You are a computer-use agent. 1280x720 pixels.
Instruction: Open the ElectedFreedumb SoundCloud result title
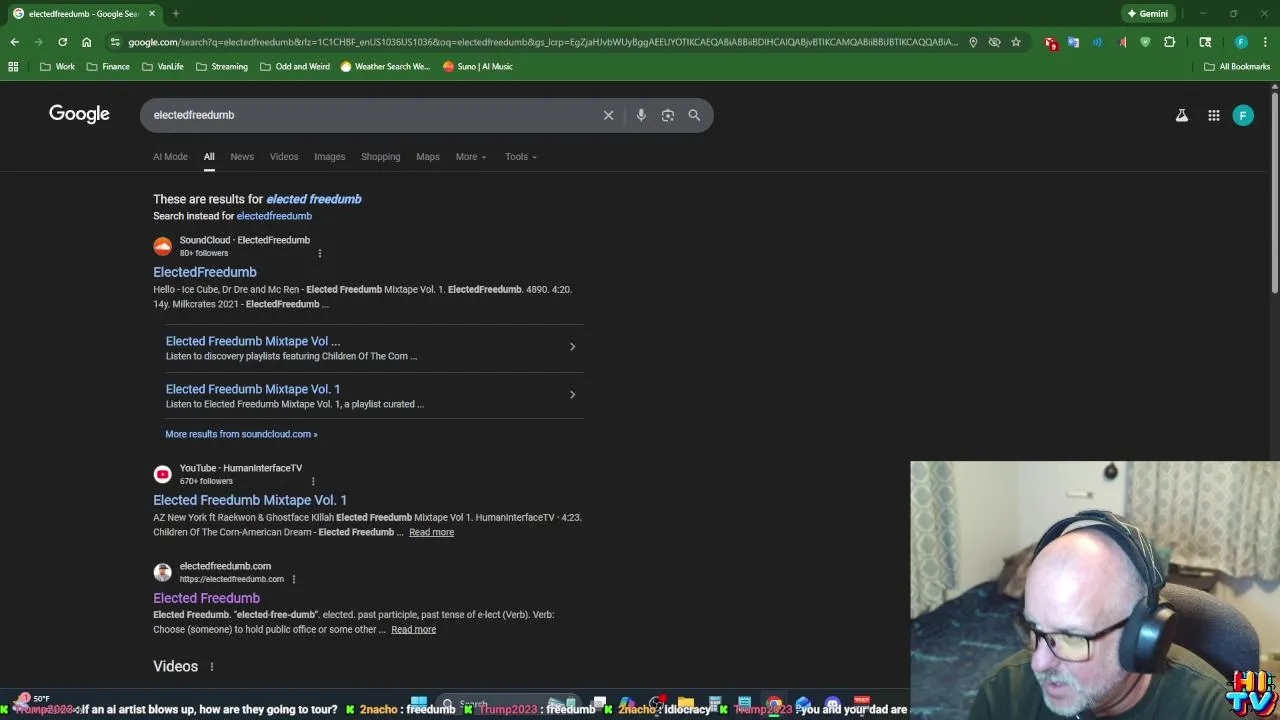(205, 272)
